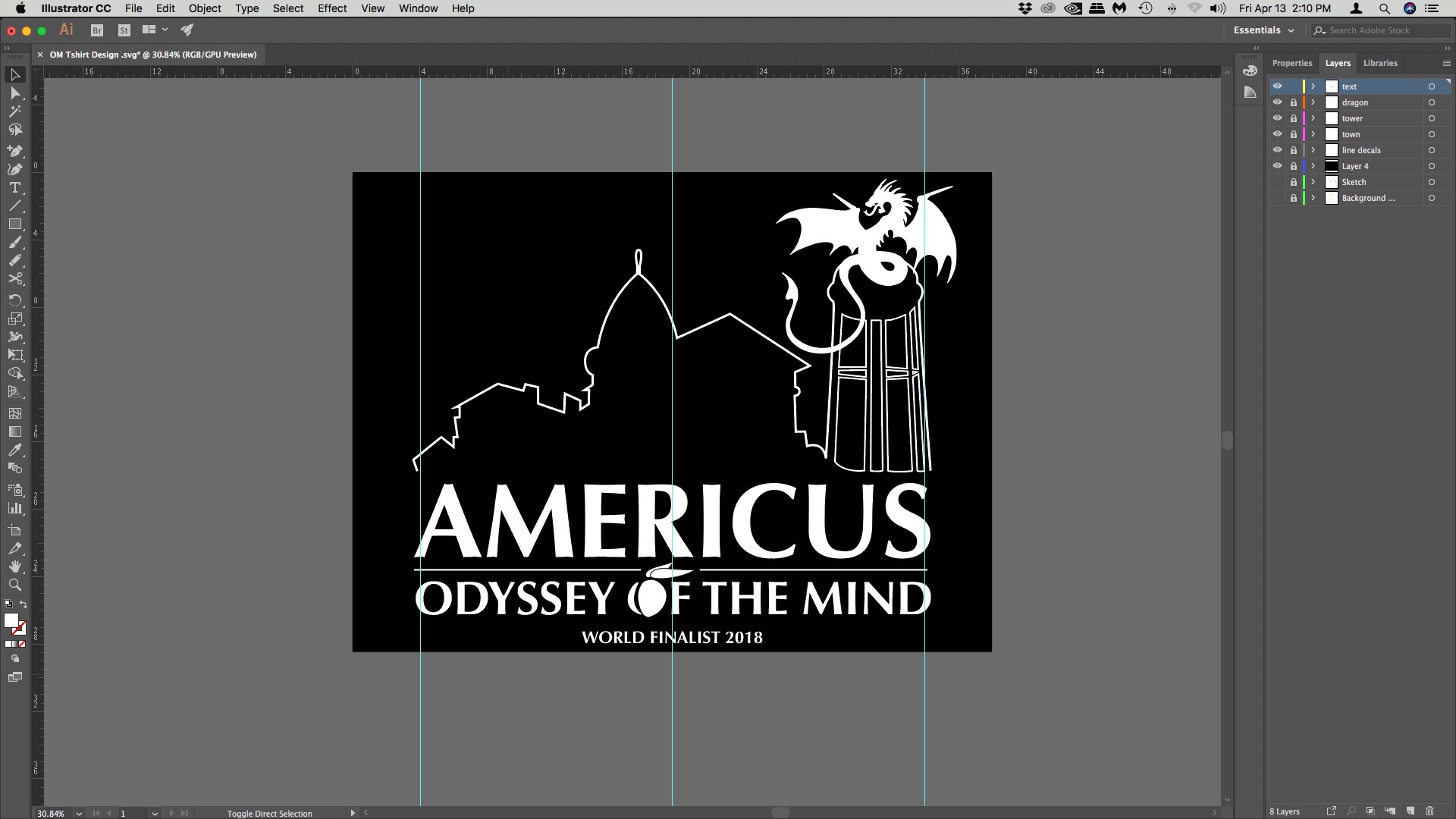This screenshot has height=819, width=1456.
Task: Select the Type tool
Action: pyautogui.click(x=14, y=187)
